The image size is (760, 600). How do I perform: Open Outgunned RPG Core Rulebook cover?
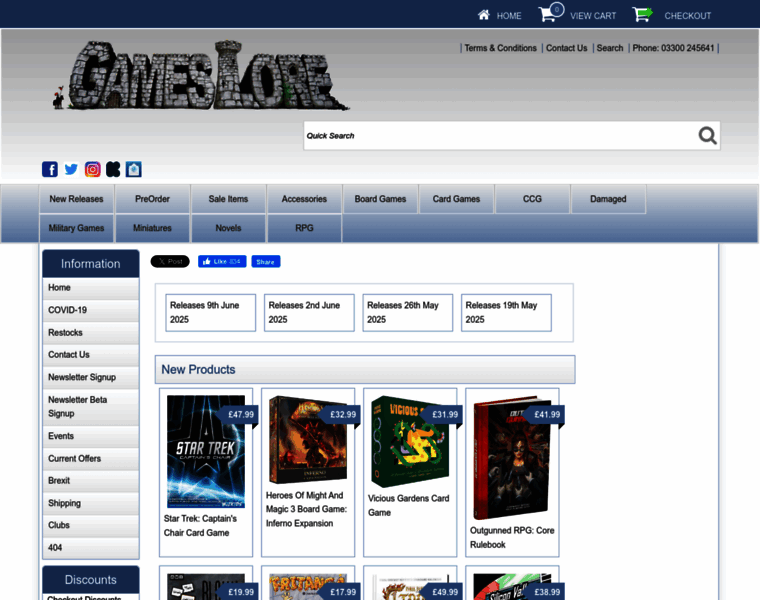[512, 458]
